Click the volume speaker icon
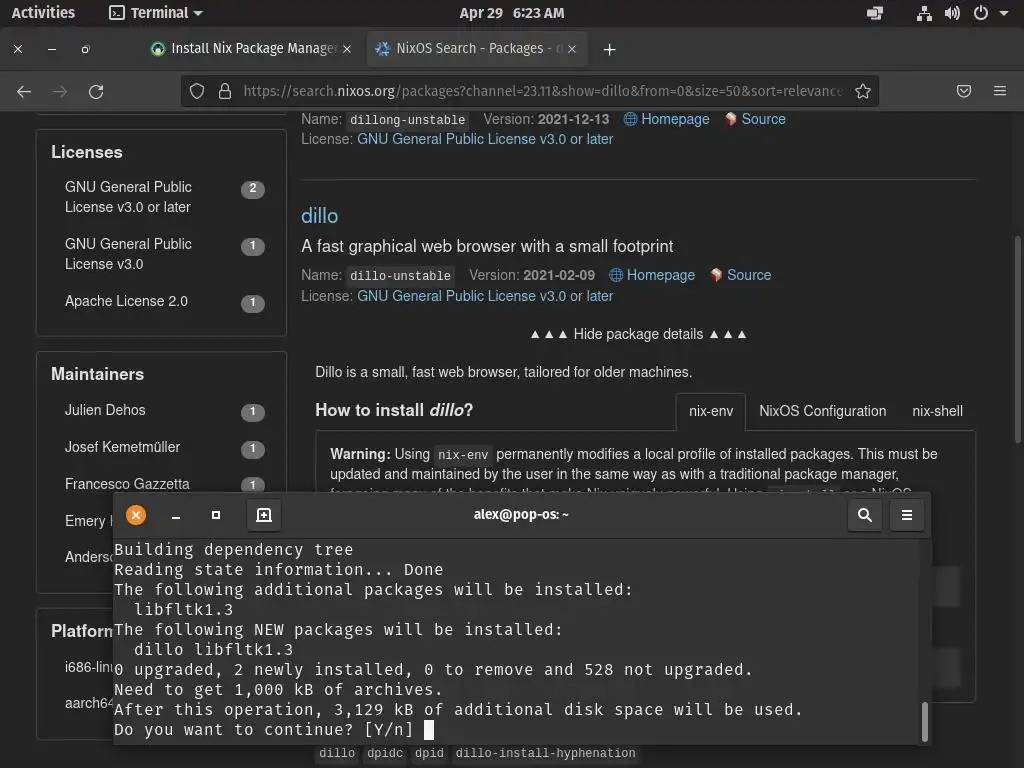This screenshot has width=1024, height=768. [x=952, y=13]
